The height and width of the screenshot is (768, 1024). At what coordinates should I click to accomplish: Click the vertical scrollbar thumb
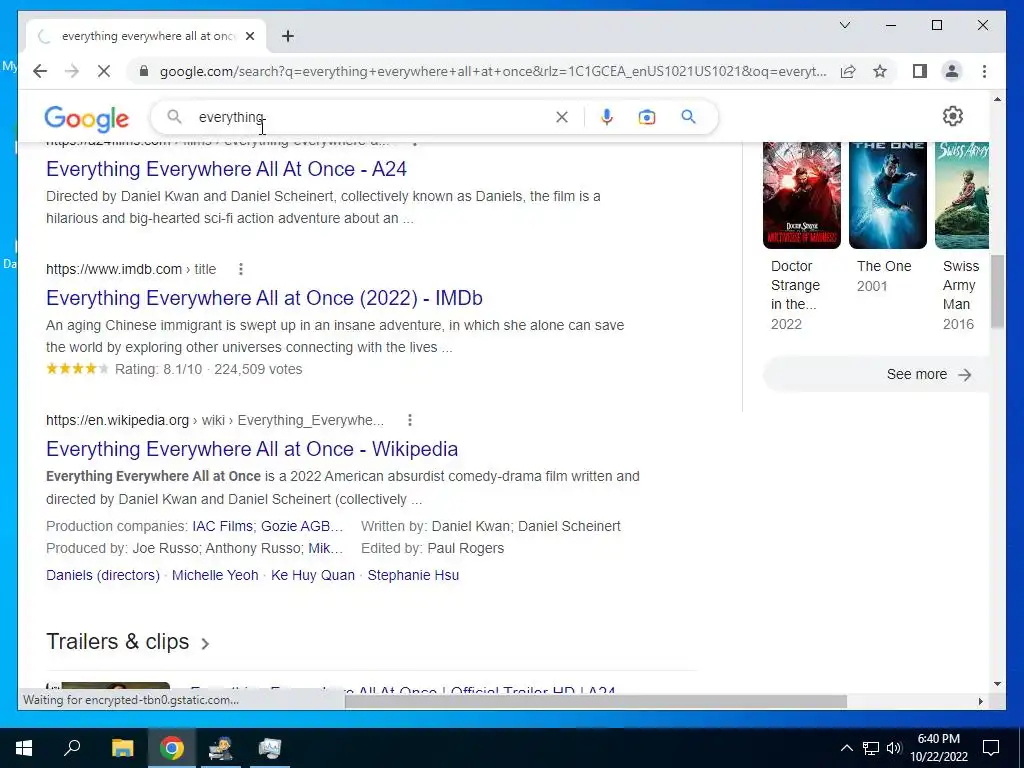click(997, 291)
